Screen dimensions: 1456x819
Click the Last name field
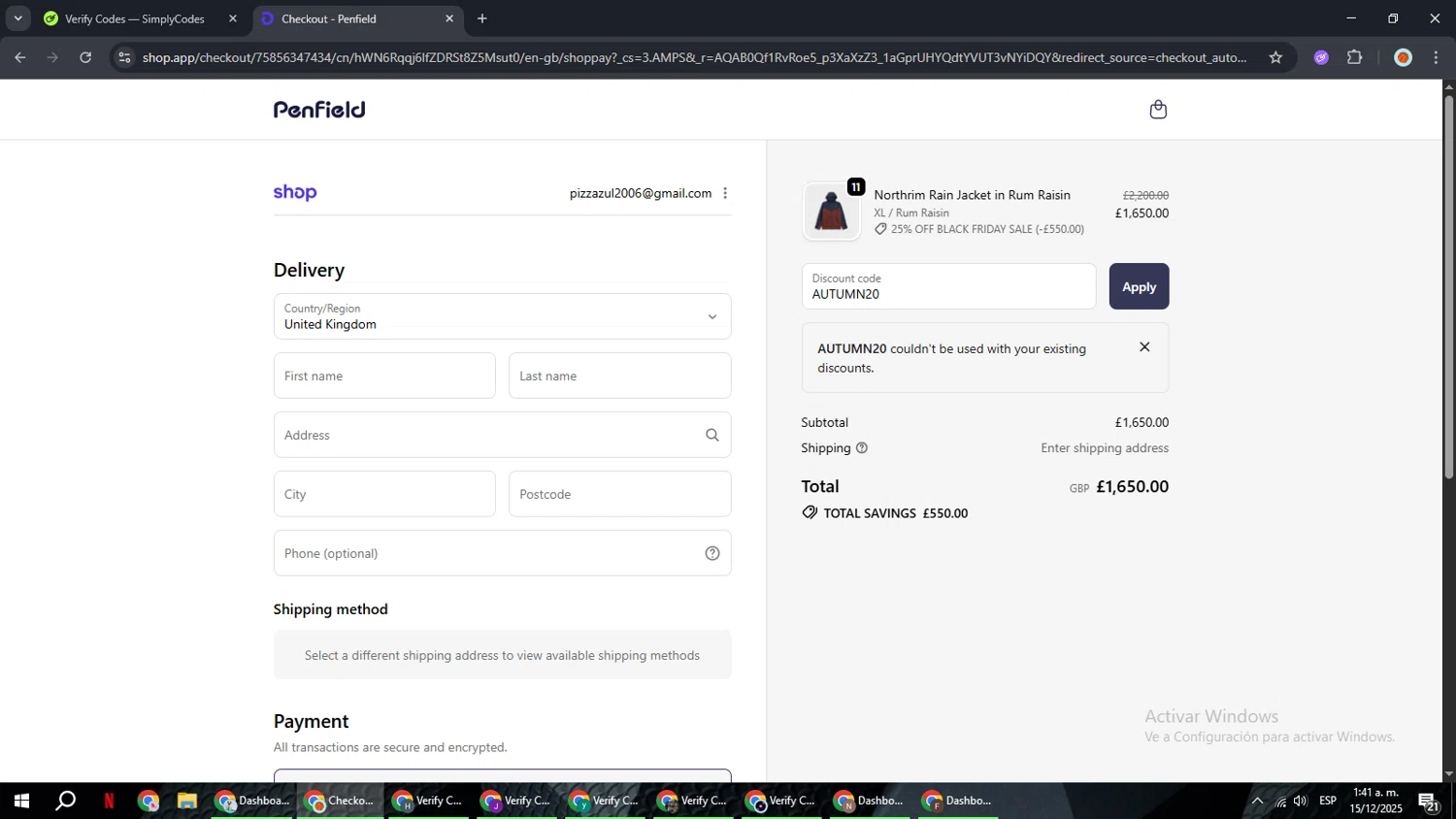(x=619, y=376)
